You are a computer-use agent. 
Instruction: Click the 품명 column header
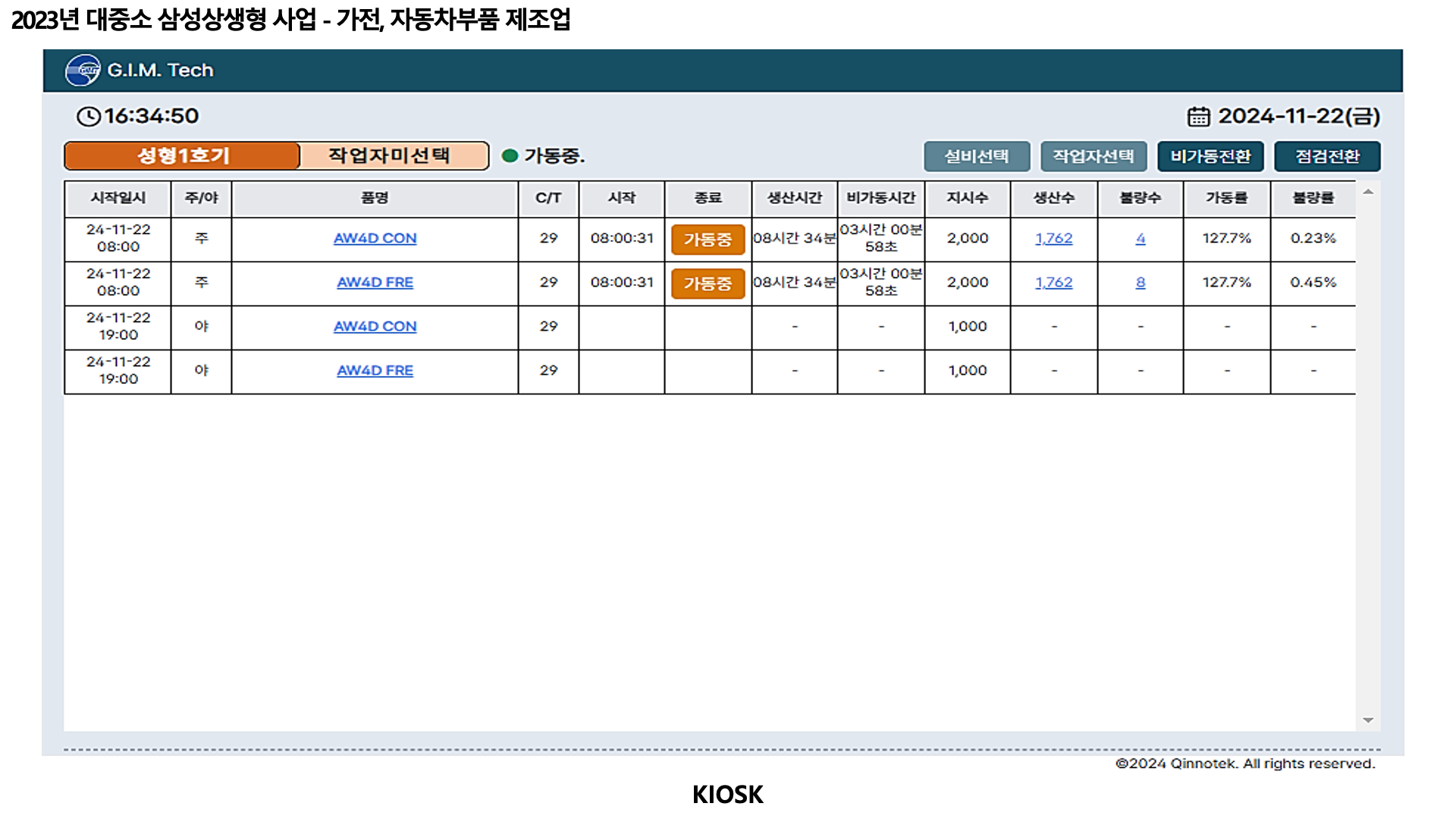click(375, 198)
